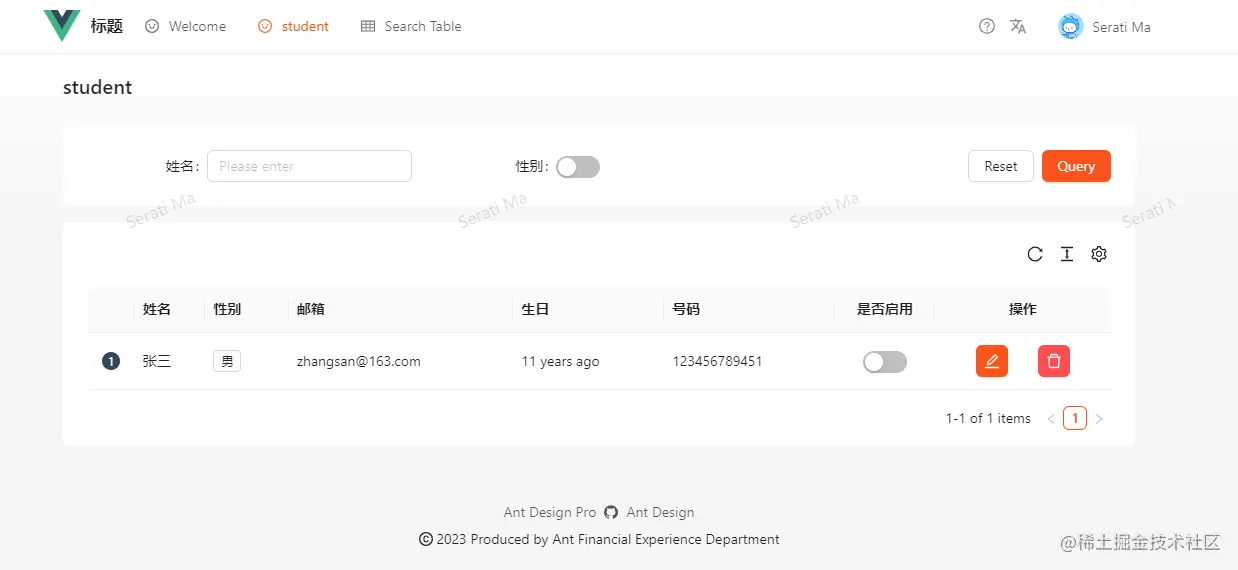
Task: Click the row index badge 1
Action: tap(111, 361)
